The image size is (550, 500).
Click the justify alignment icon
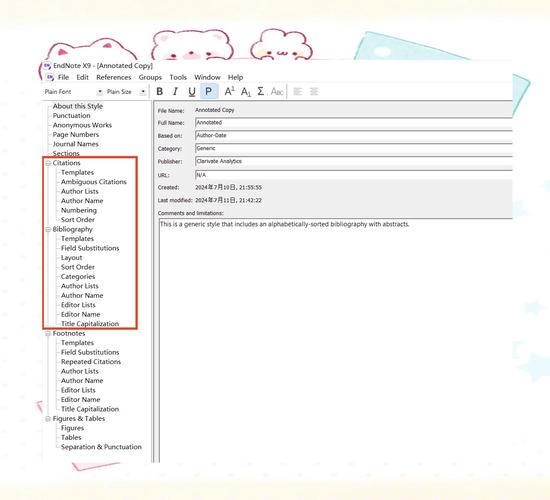click(x=314, y=92)
